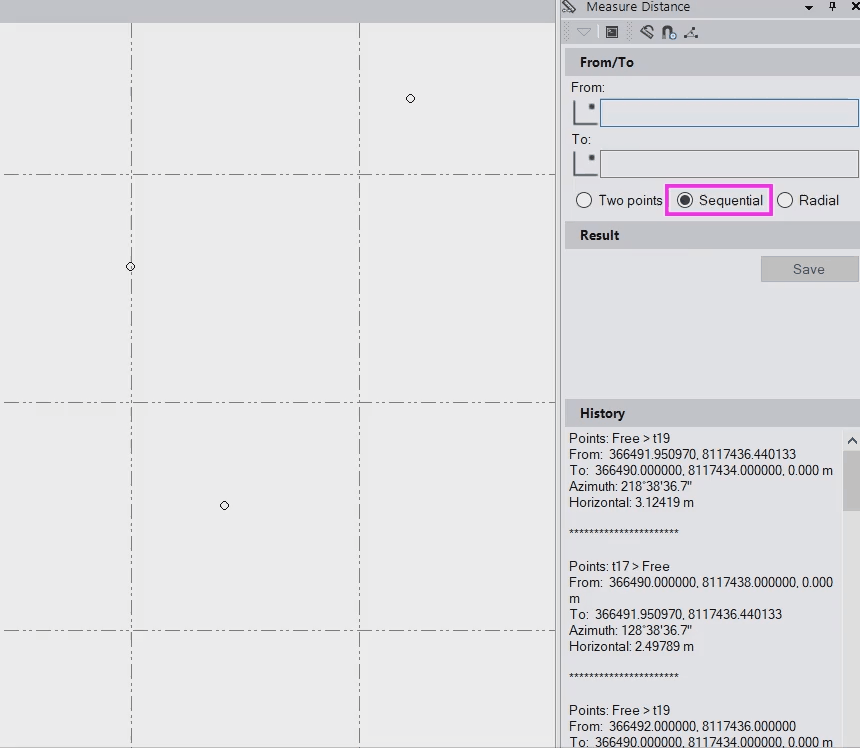Click inside the From input field
This screenshot has width=860, height=748.
pos(728,112)
